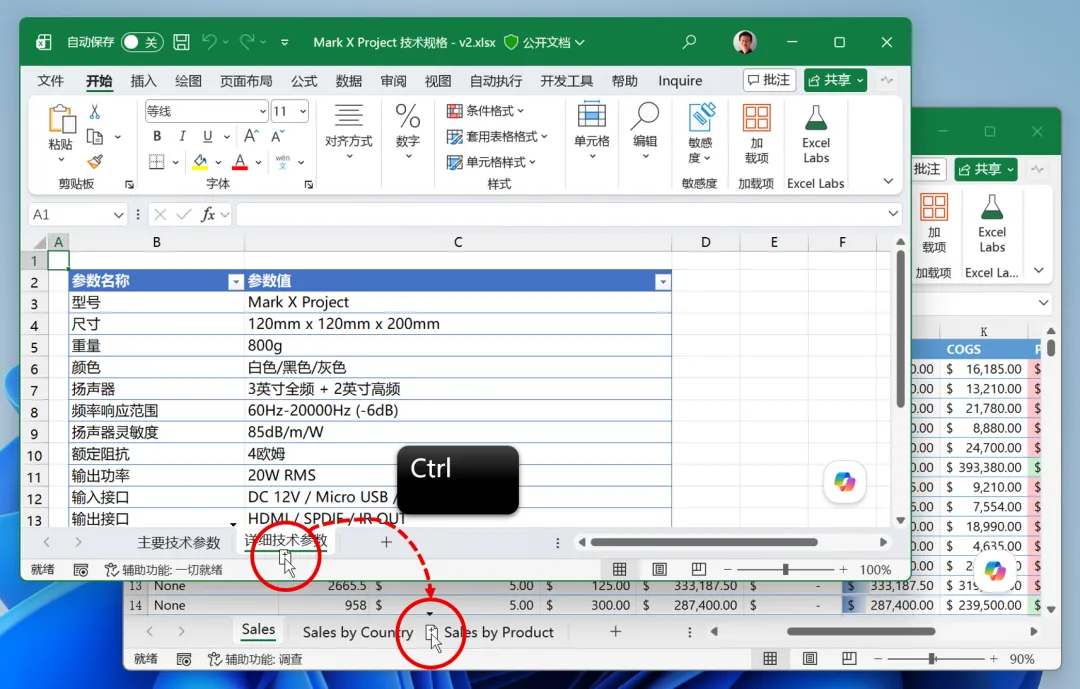Click the 共享 share button in front window
1080x689 pixels.
pos(835,80)
